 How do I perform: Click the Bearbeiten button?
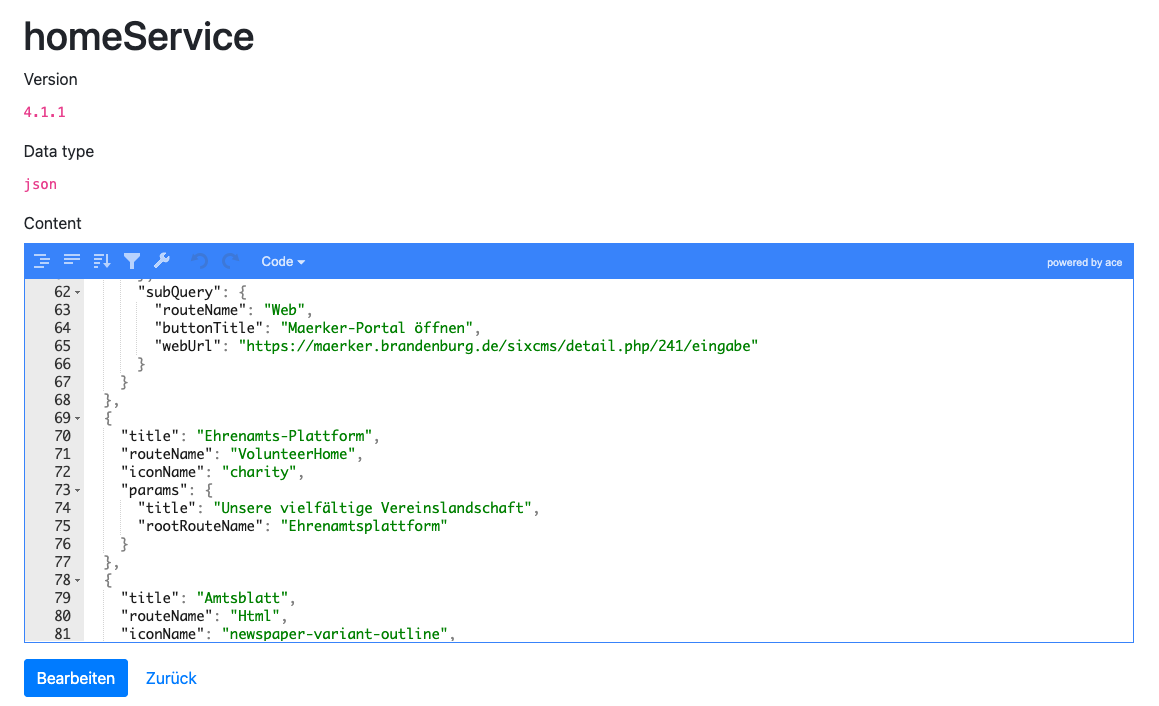point(76,678)
